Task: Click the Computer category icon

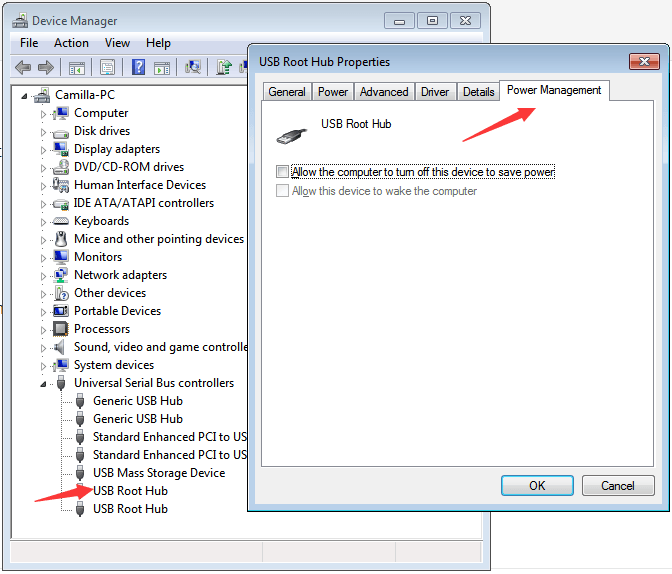Action: 60,114
